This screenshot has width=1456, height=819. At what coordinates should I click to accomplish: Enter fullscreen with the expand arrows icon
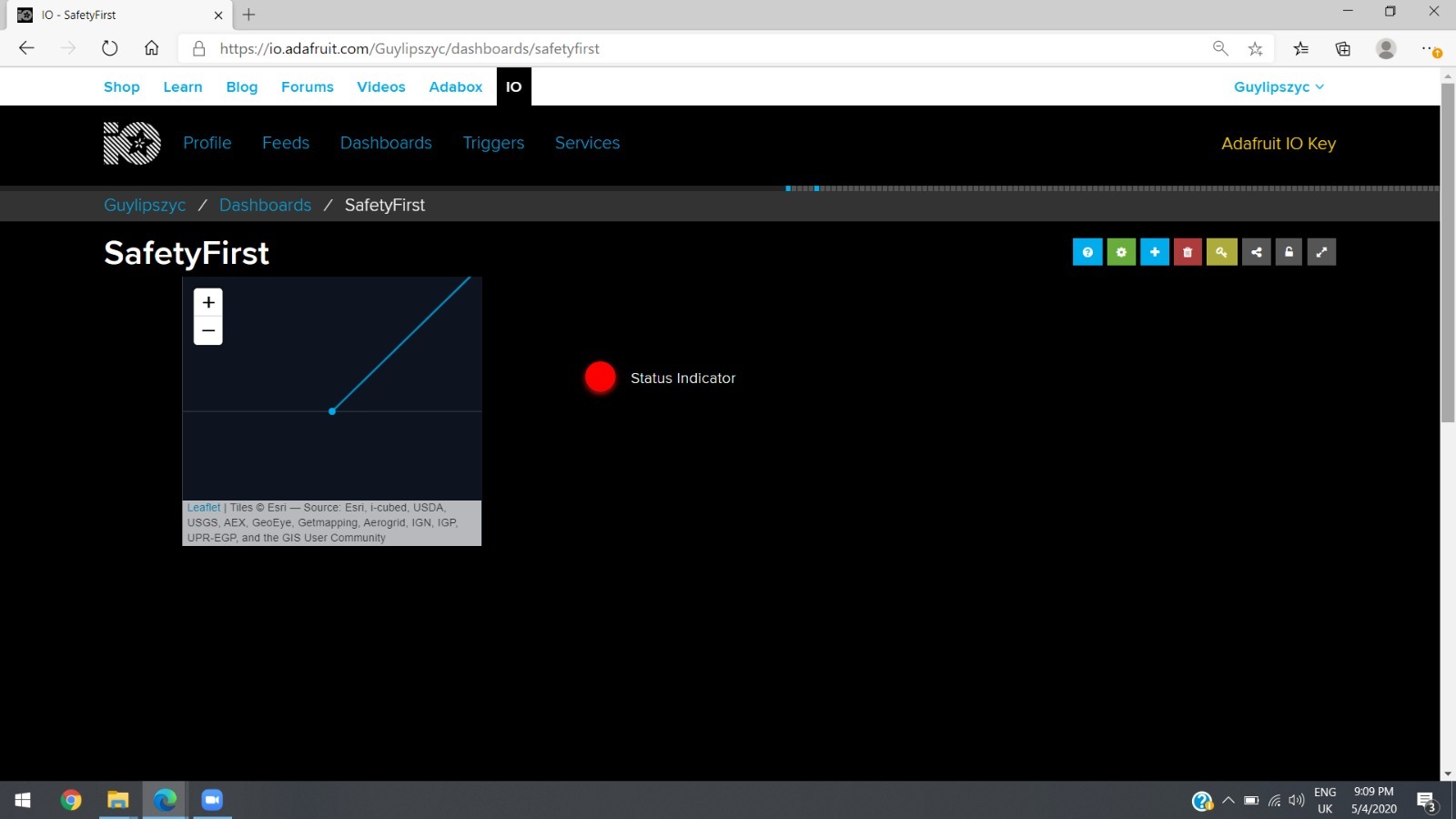coord(1321,252)
